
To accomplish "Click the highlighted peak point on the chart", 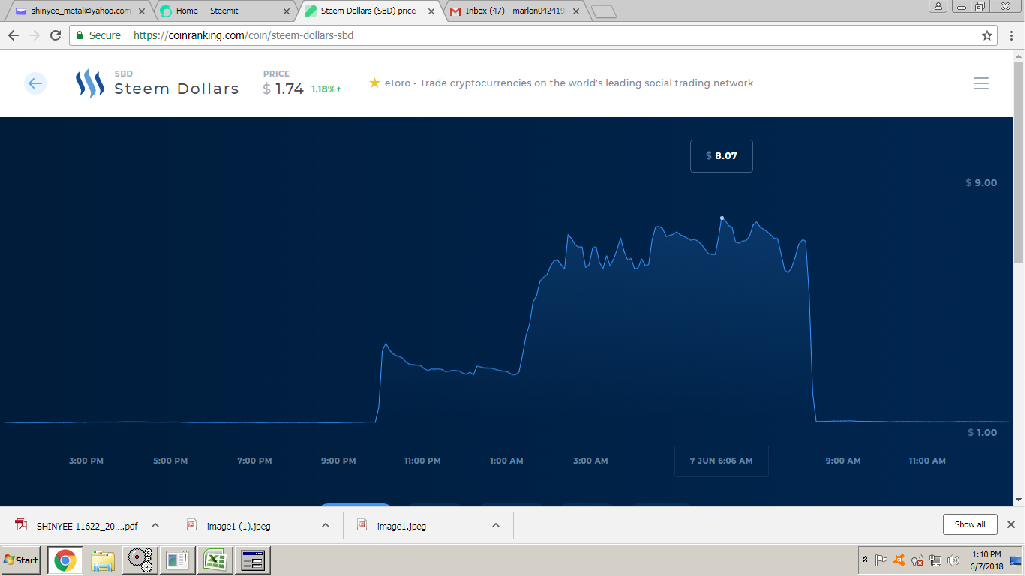I will pyautogui.click(x=722, y=218).
